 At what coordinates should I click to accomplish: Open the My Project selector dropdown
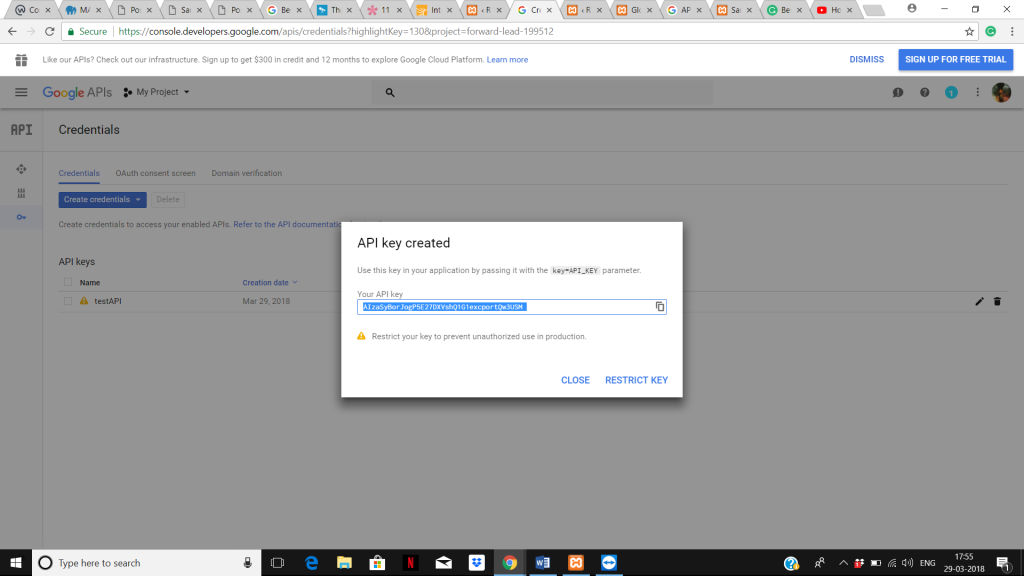pyautogui.click(x=156, y=92)
